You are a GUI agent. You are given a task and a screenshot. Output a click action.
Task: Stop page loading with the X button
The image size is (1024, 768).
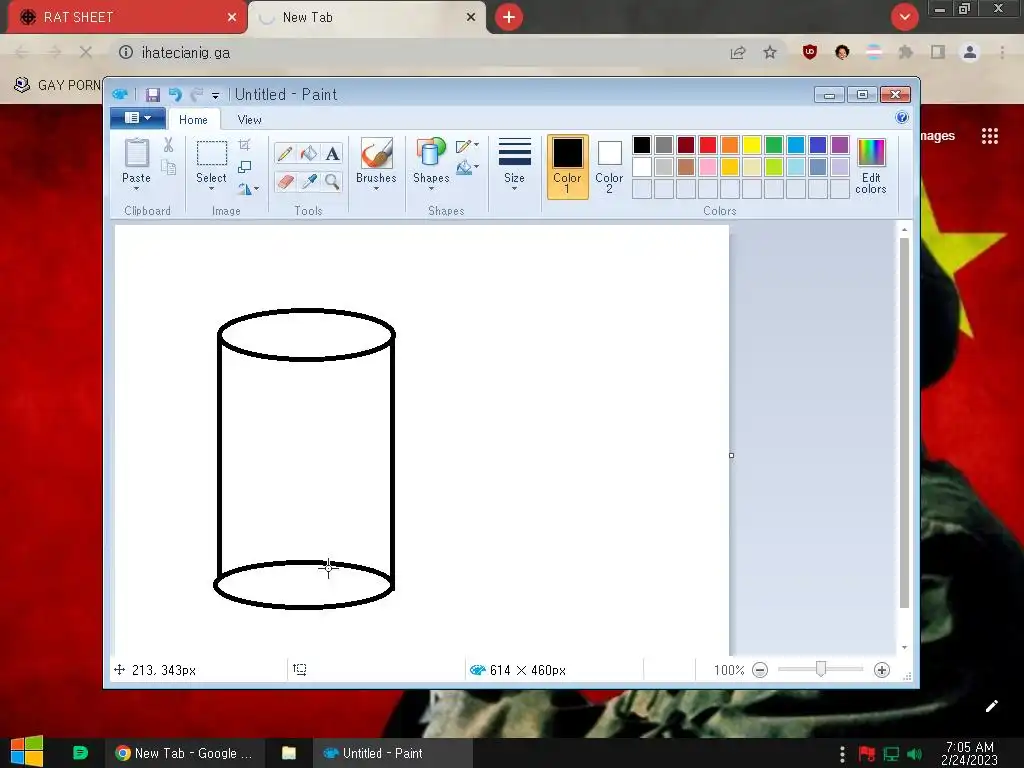pyautogui.click(x=86, y=52)
